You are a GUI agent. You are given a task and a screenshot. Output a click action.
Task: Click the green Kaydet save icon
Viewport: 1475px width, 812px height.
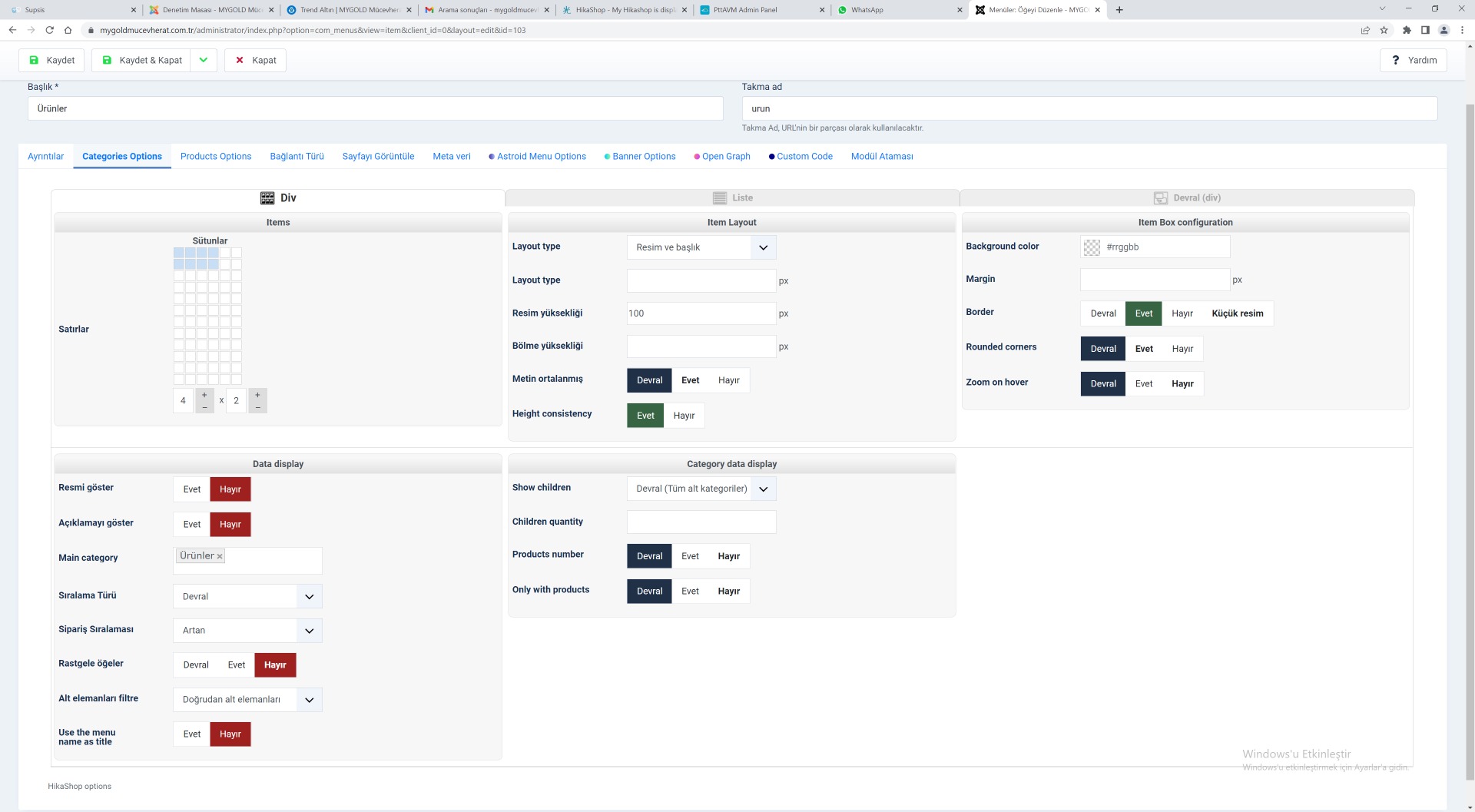34,60
